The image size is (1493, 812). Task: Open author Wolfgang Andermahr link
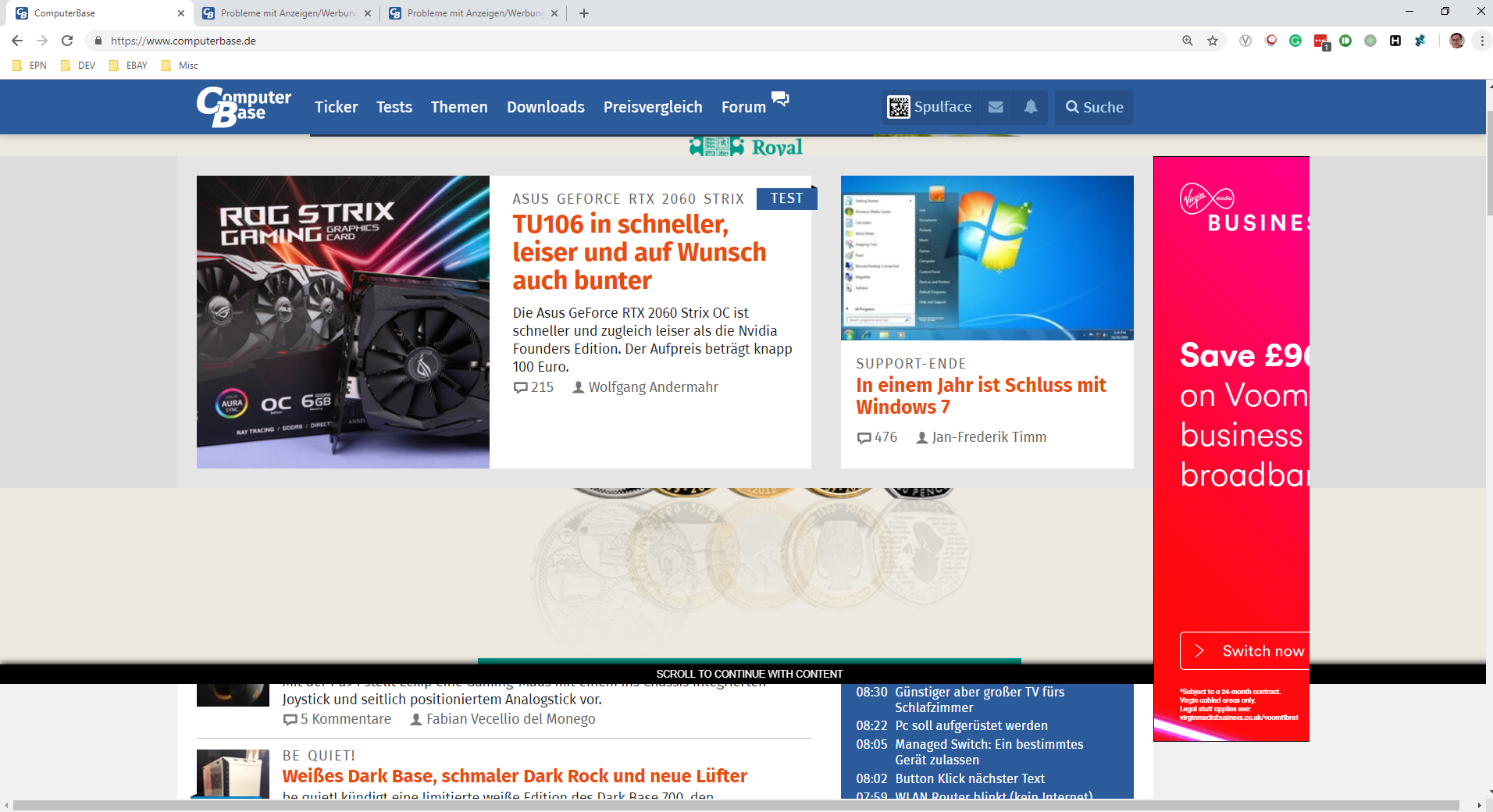coord(646,387)
